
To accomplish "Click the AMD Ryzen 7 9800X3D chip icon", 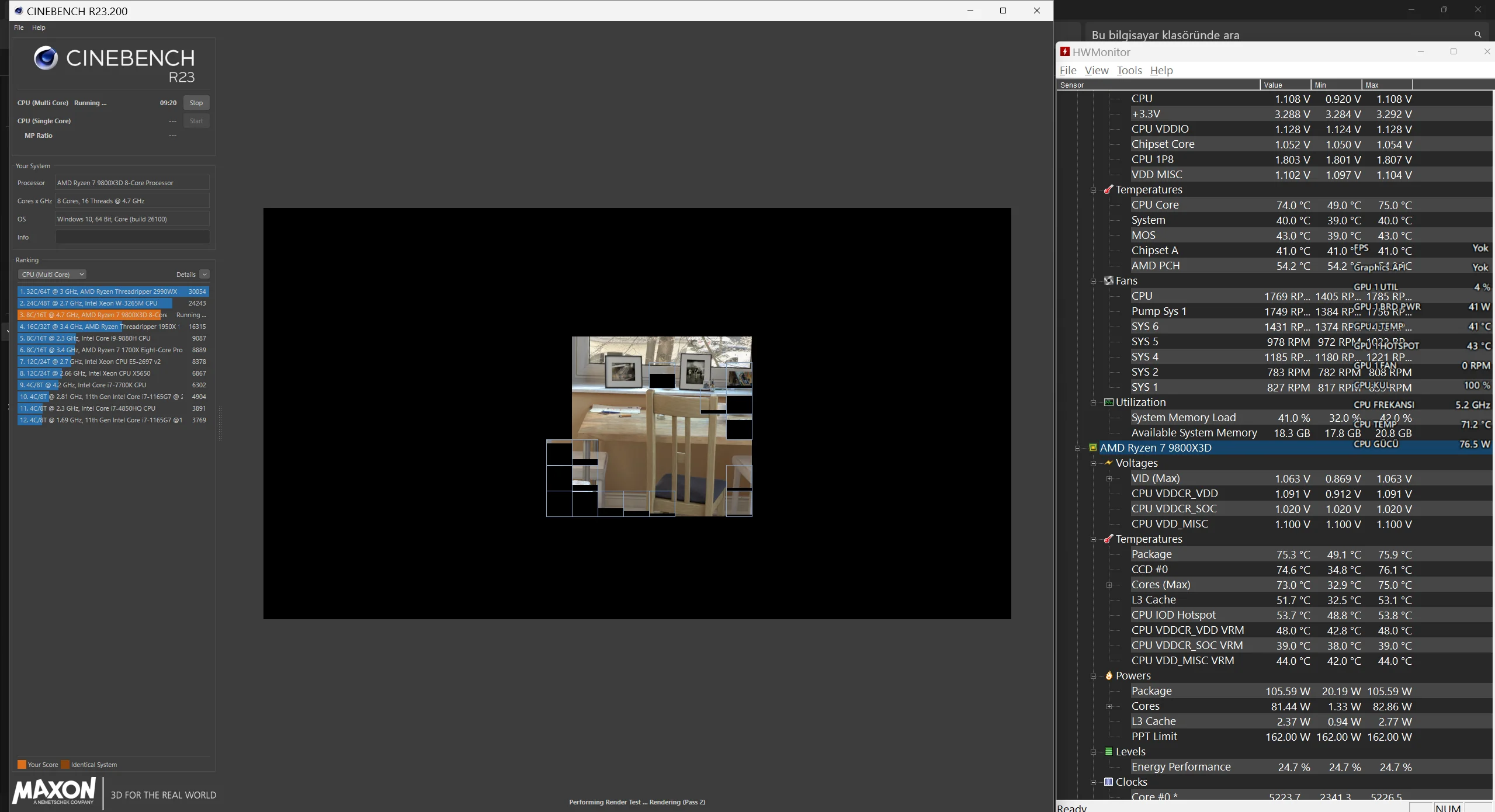I will click(1092, 448).
